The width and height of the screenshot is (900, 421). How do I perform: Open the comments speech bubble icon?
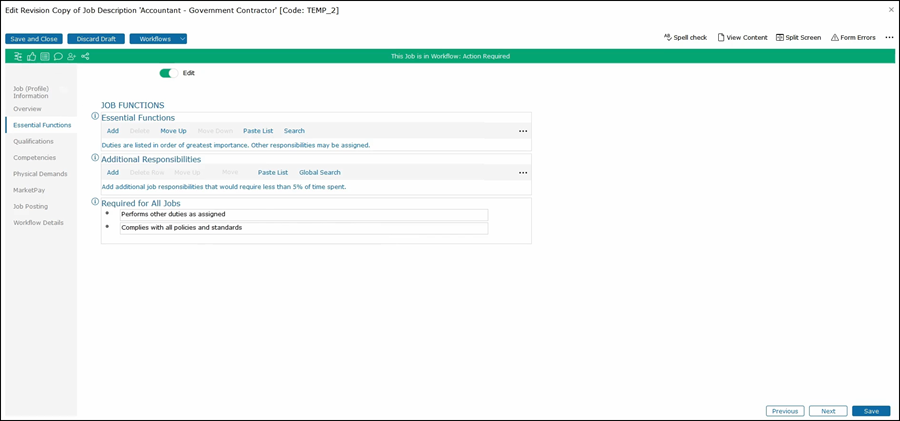58,56
